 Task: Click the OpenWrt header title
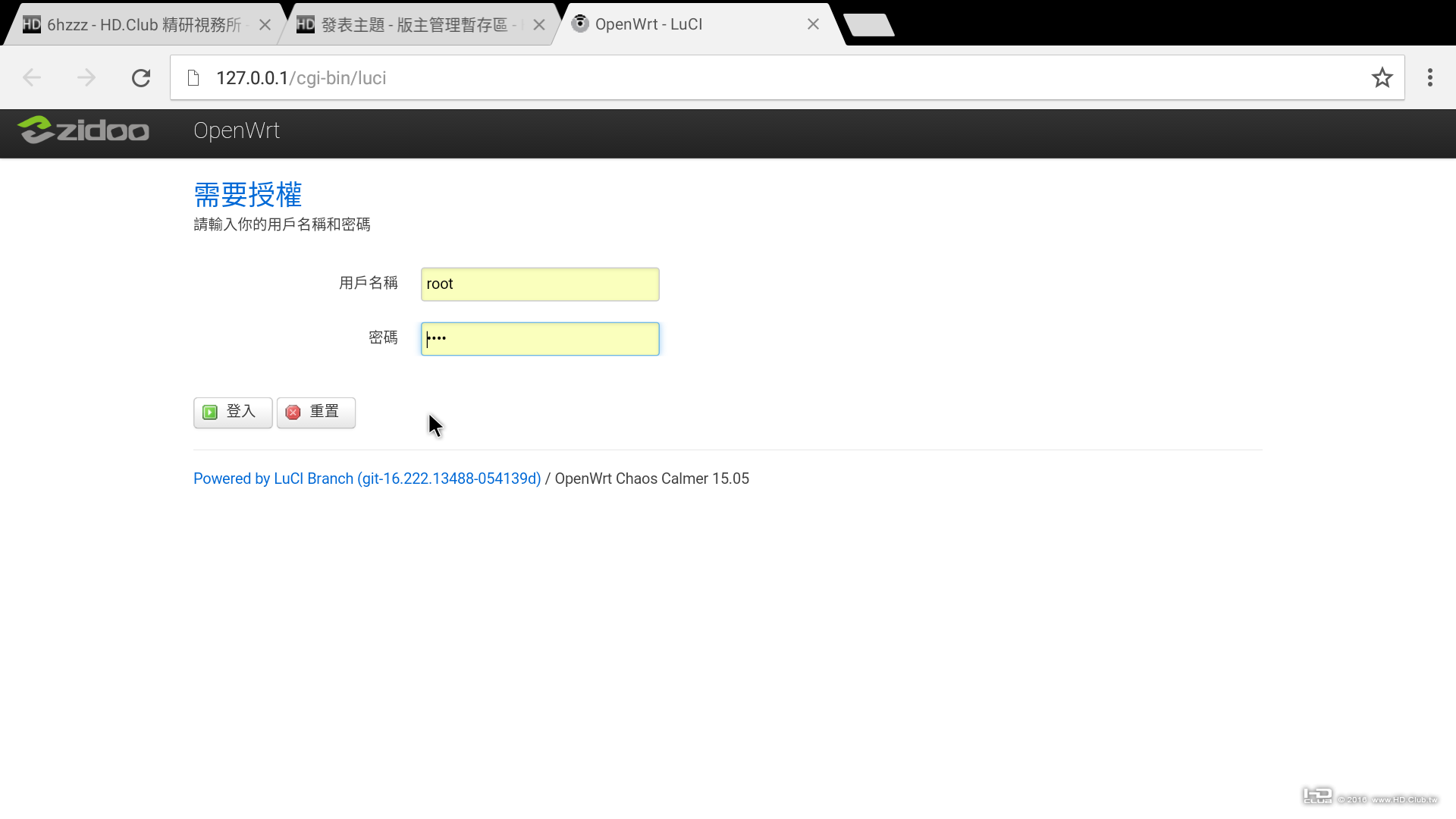[236, 130]
